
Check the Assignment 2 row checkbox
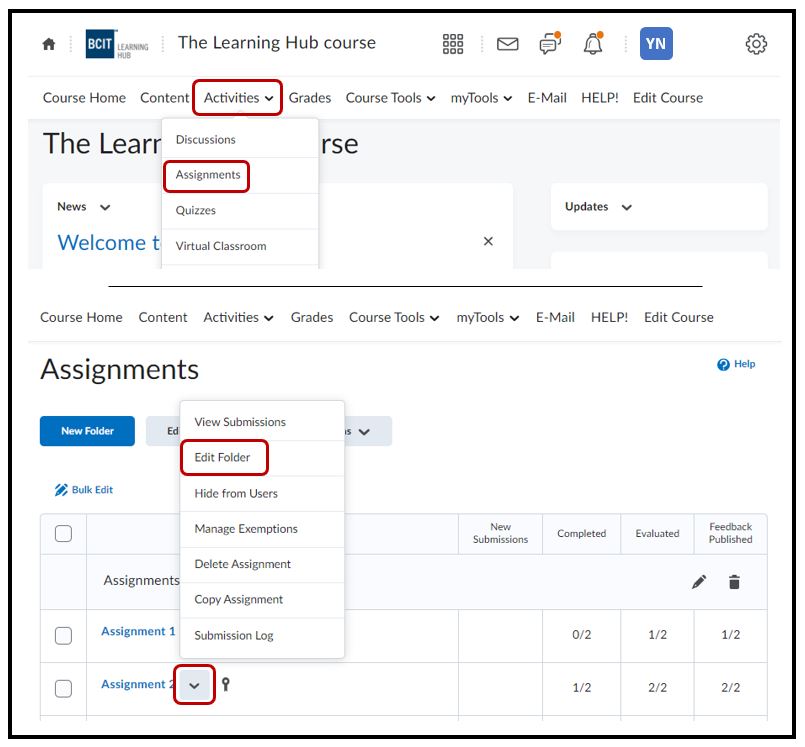pyautogui.click(x=63, y=688)
